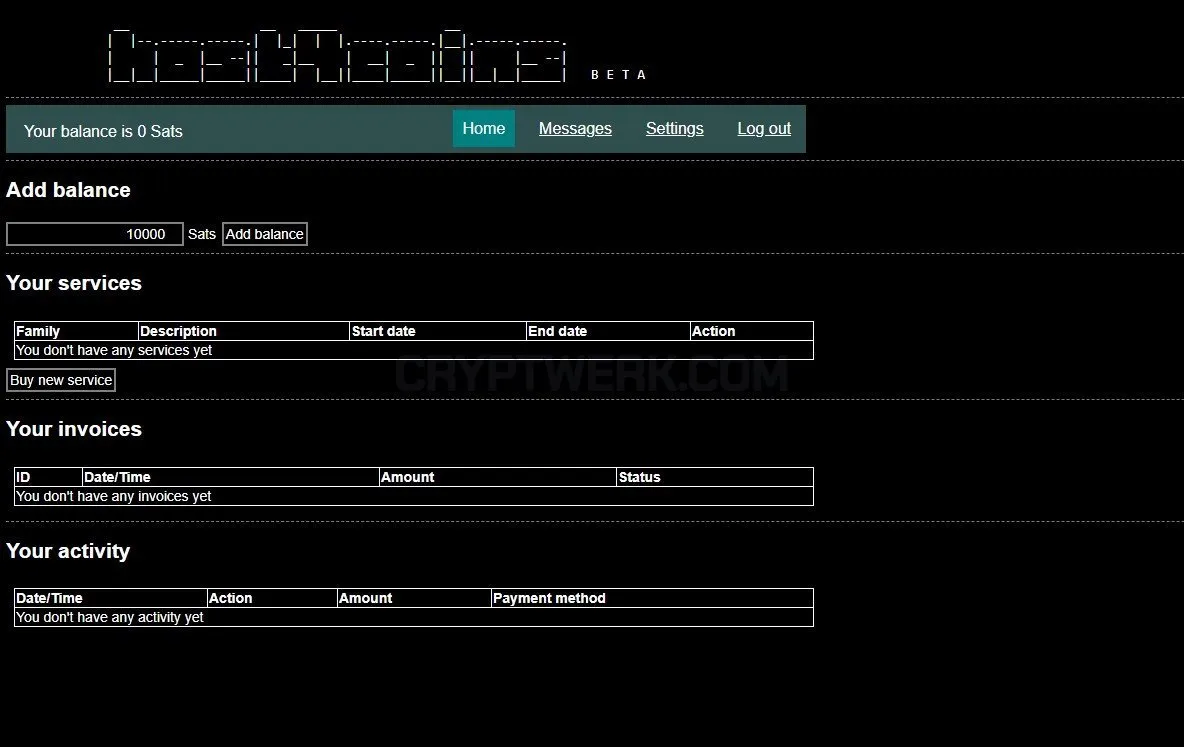Select 'You don't have any invoices yet' row
Viewport: 1184px width, 747px height.
click(x=414, y=496)
